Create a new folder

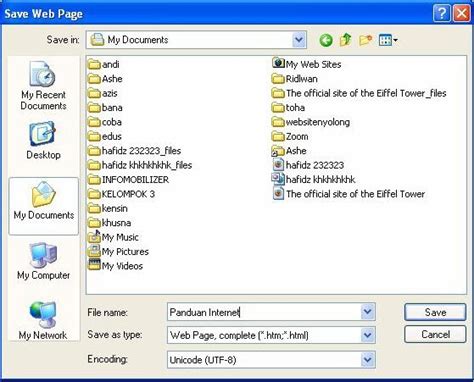(365, 40)
